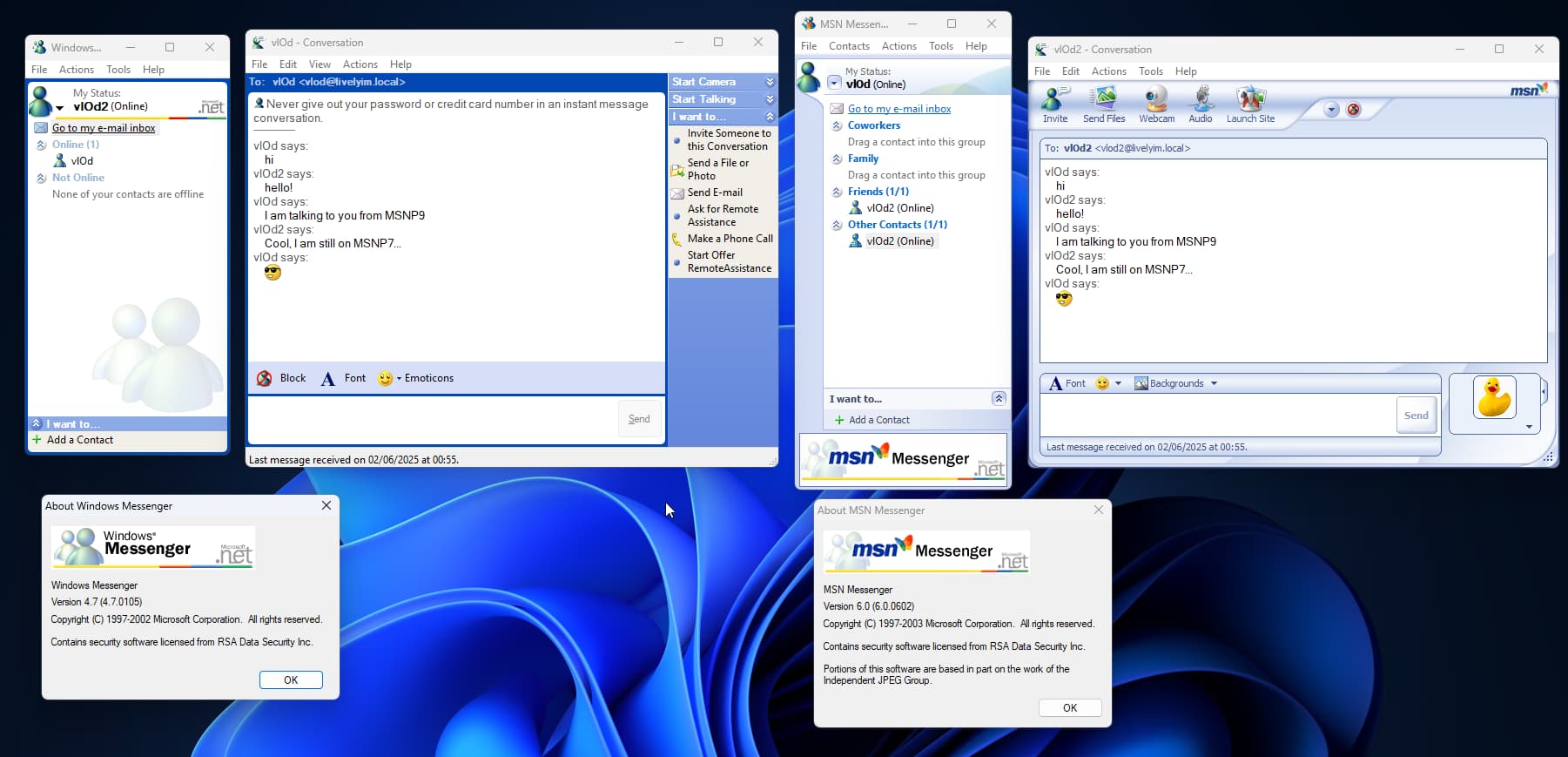Collapse I want to bar in Windows Messenger

(37, 424)
